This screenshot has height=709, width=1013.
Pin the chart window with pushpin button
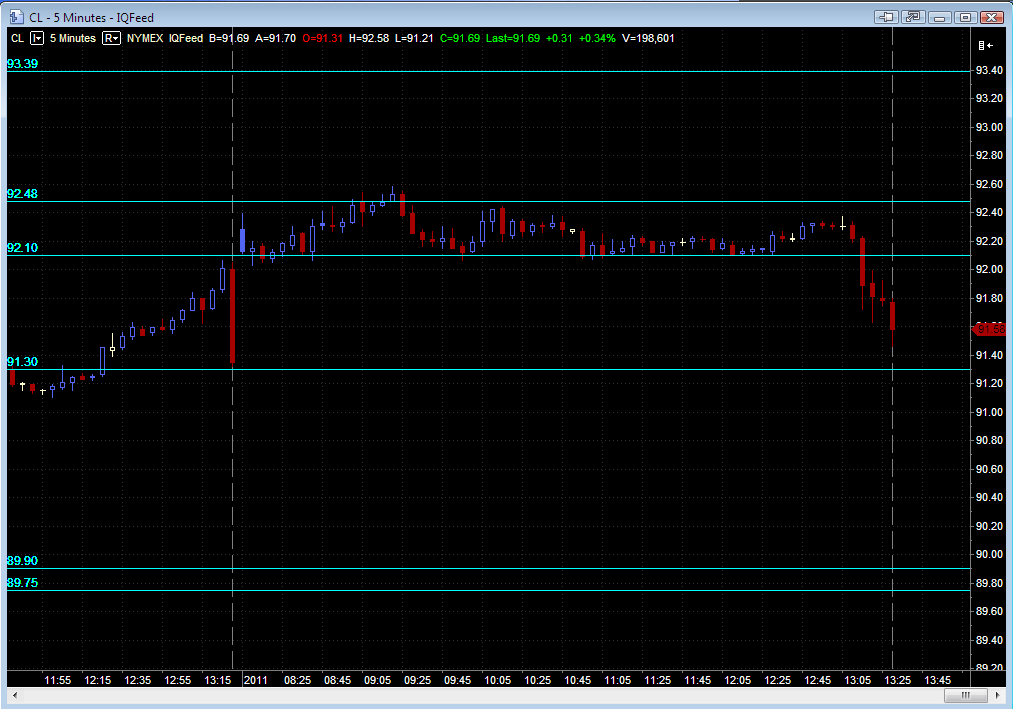click(x=886, y=17)
